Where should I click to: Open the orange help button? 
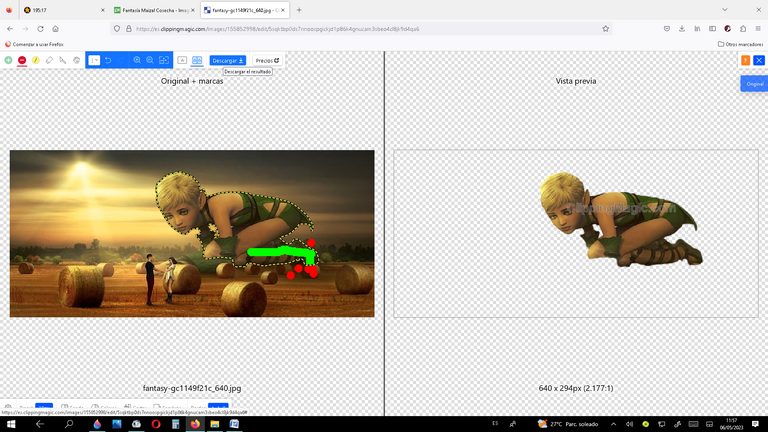coord(745,60)
